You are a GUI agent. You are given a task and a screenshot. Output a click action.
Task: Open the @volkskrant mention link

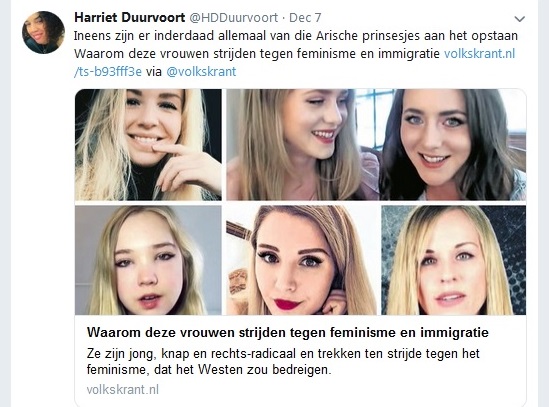(201, 71)
